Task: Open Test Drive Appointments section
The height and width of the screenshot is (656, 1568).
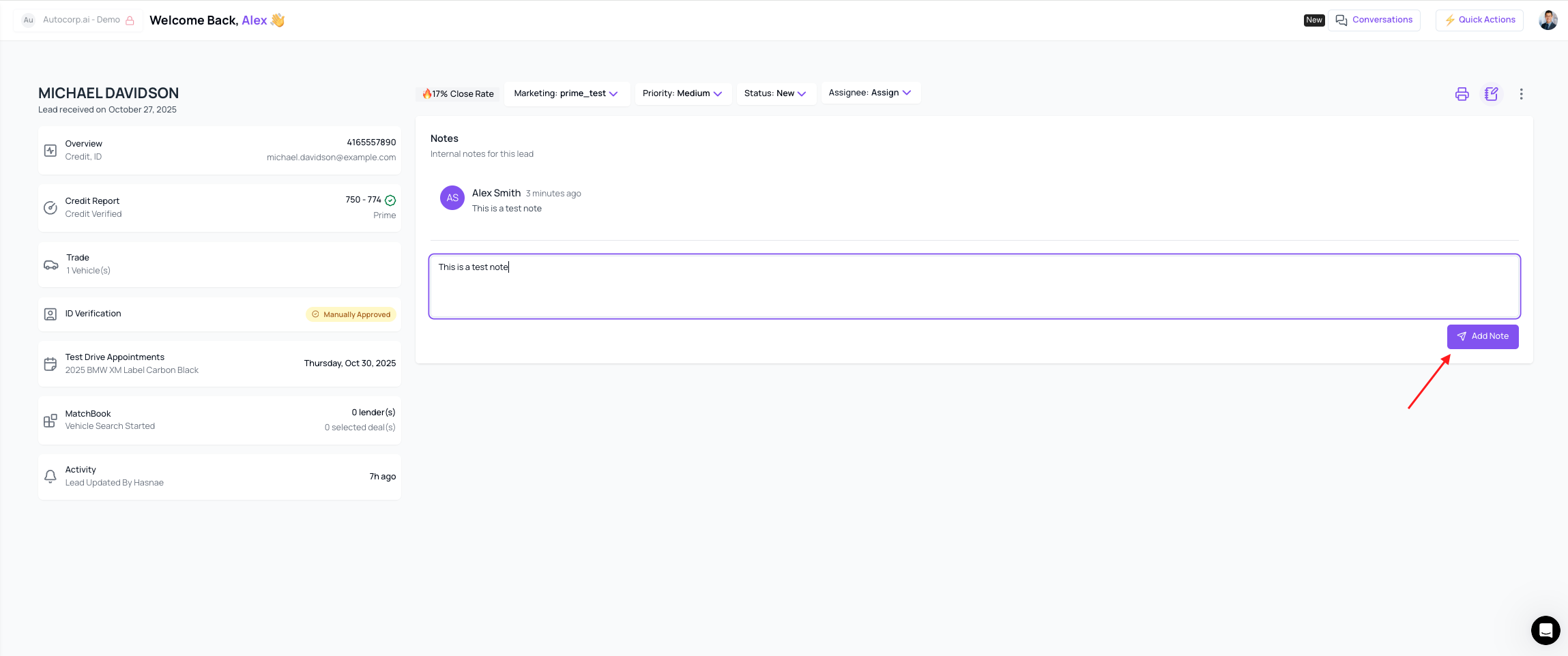Action: click(219, 363)
